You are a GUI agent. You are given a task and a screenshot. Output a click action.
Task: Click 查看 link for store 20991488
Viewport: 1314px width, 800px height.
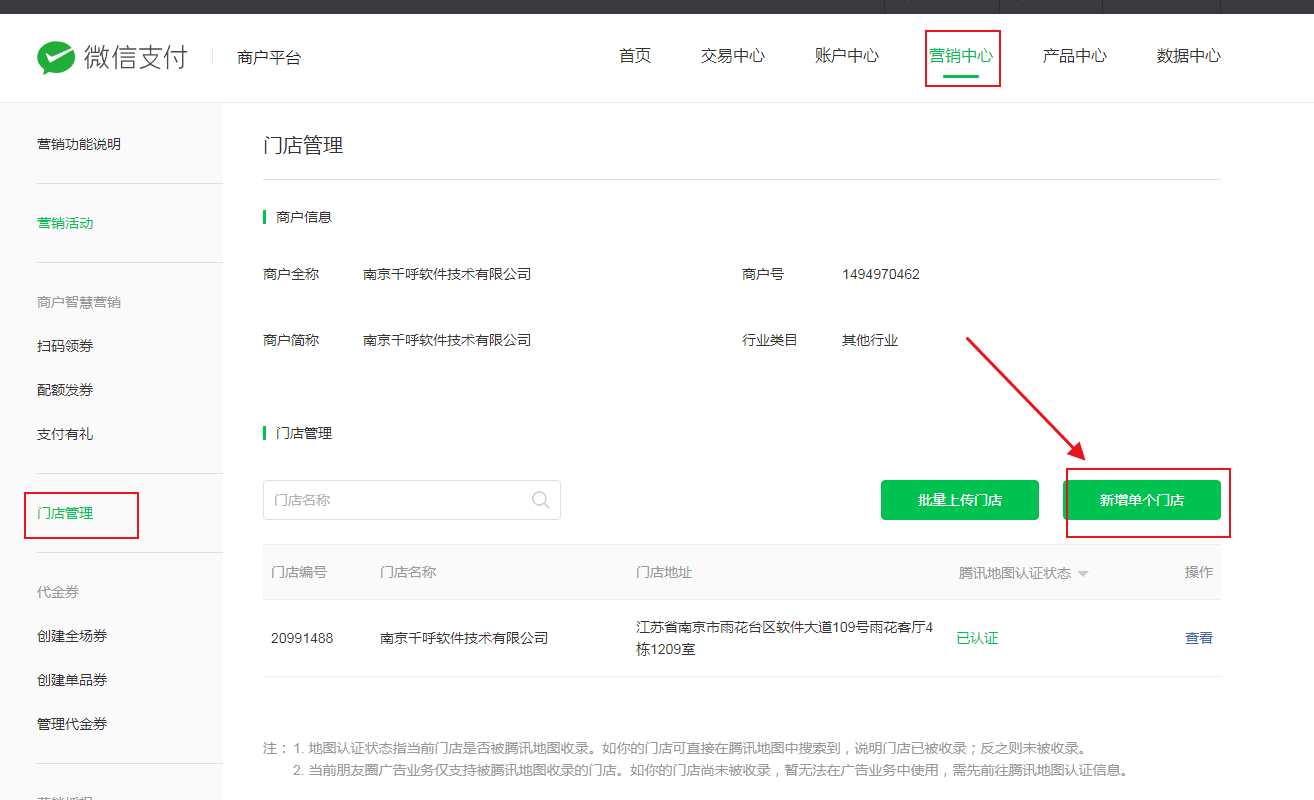[1199, 638]
